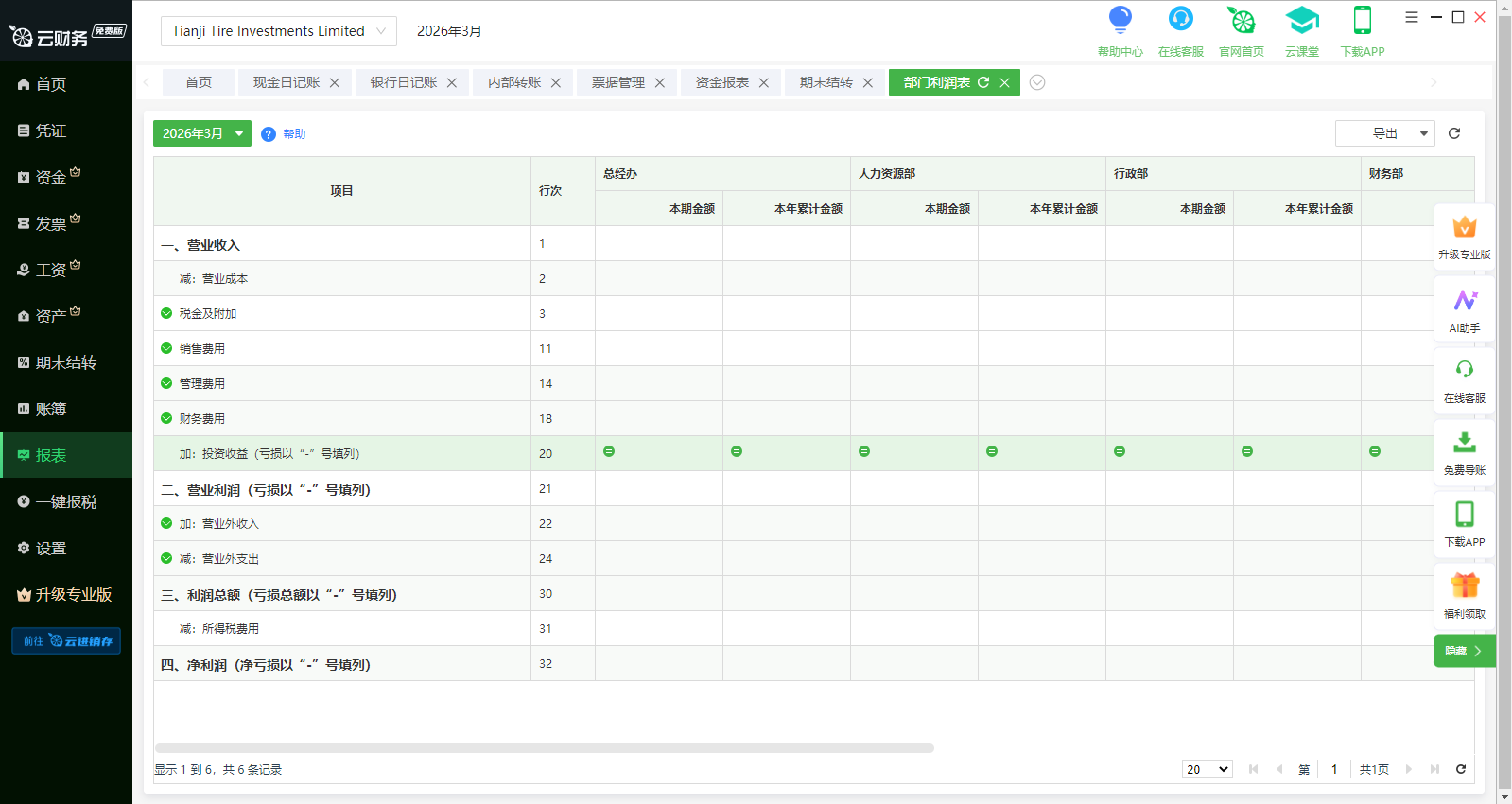Screen dimensions: 1512x804
Task: Click the 下载APP phone icon in header
Action: click(1362, 21)
